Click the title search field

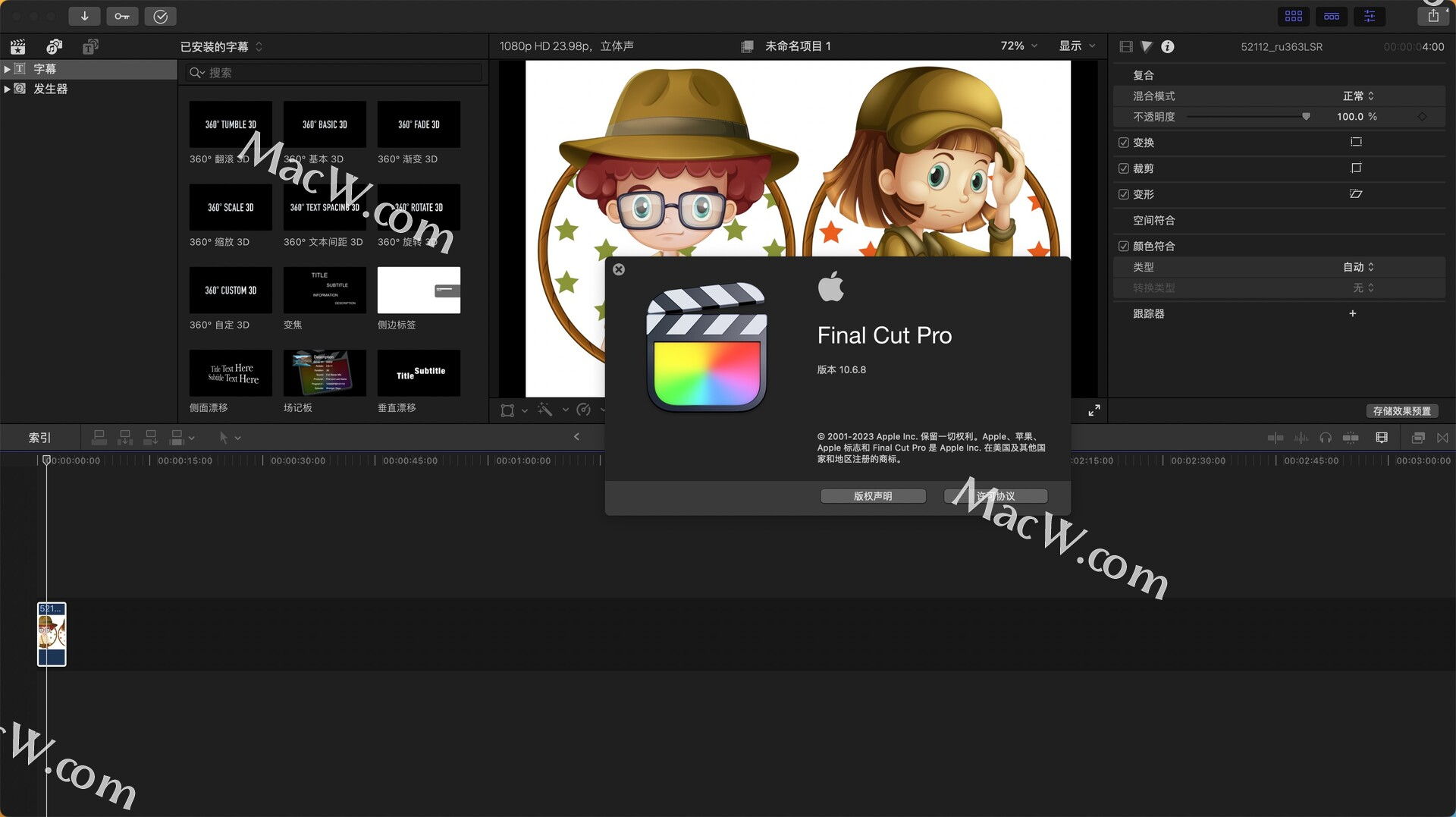pos(334,73)
